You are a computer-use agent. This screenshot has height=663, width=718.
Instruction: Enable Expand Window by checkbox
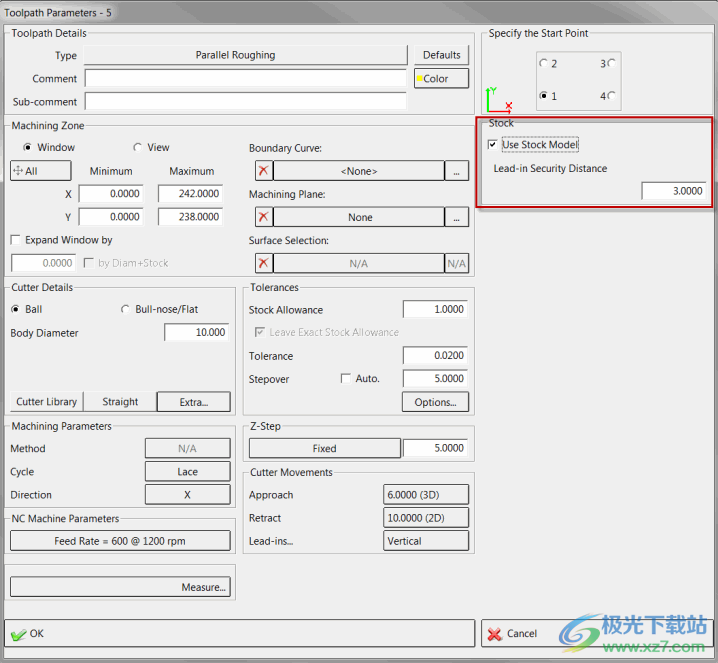16,240
